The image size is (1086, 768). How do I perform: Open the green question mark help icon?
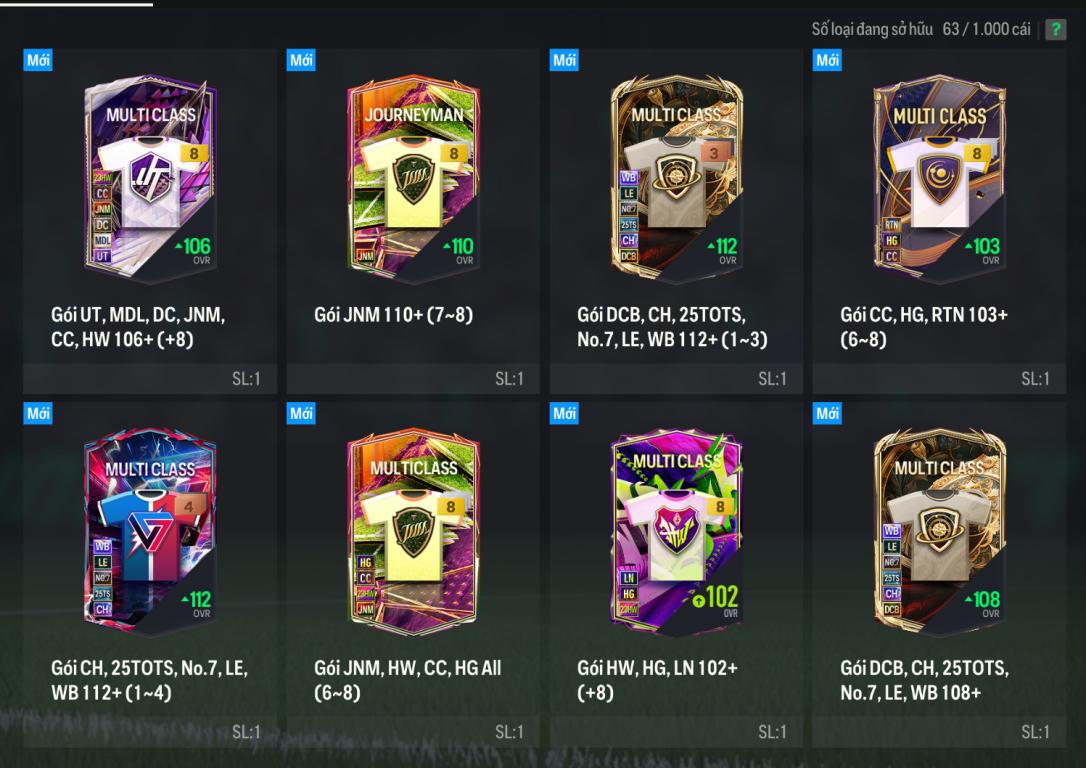click(1056, 30)
